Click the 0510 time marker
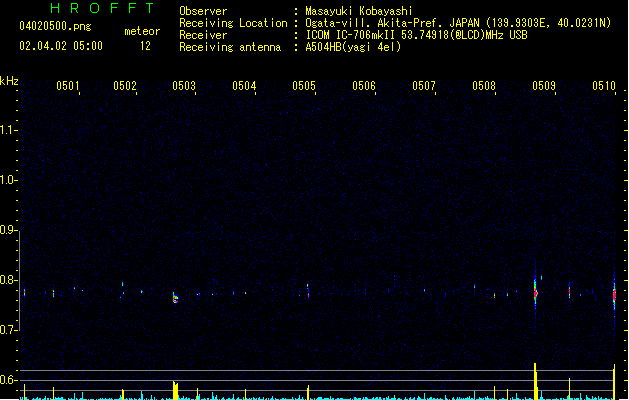The image size is (629, 400). pyautogui.click(x=604, y=86)
